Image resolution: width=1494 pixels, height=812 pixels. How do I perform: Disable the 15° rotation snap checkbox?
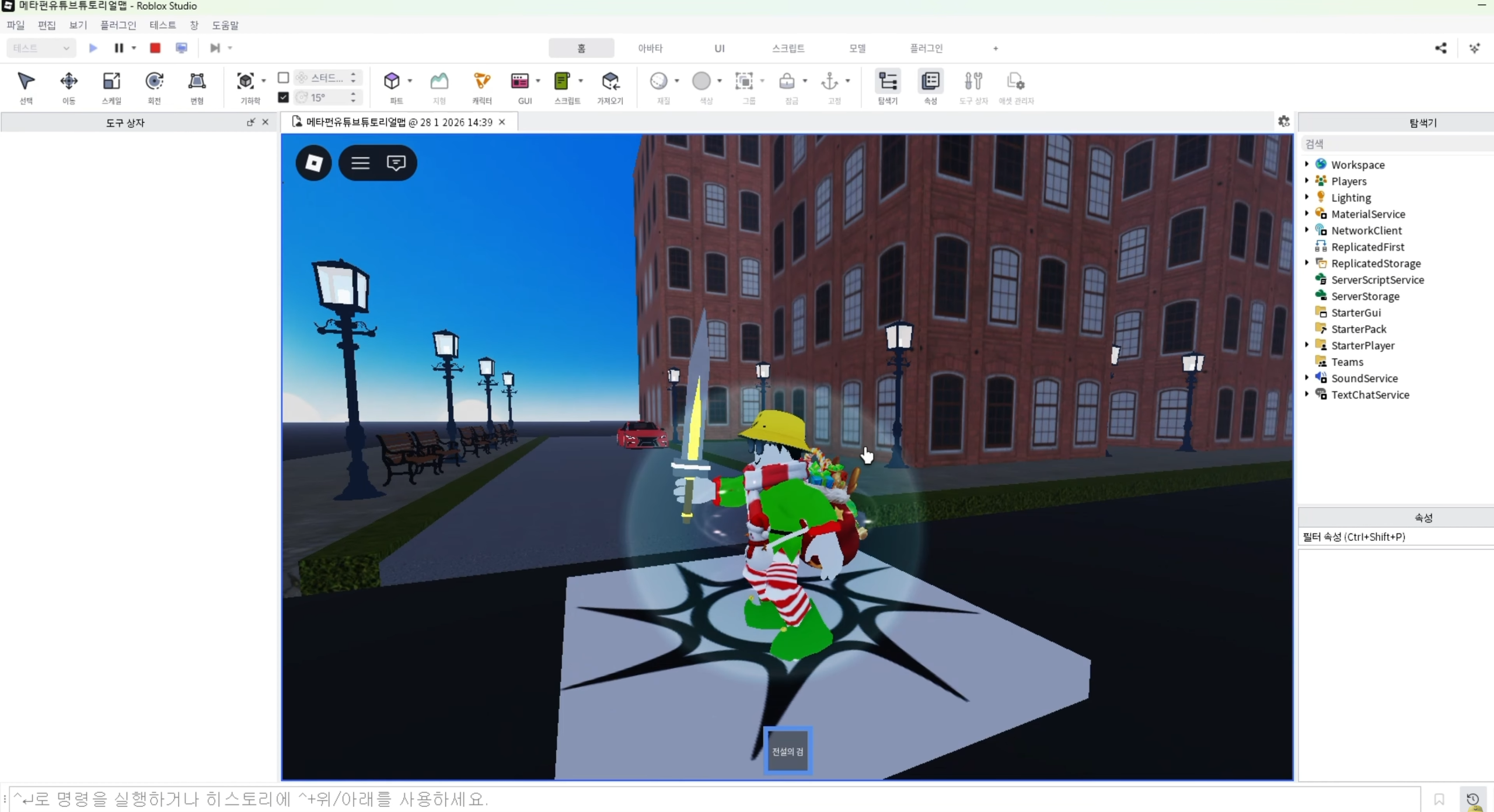pyautogui.click(x=283, y=97)
